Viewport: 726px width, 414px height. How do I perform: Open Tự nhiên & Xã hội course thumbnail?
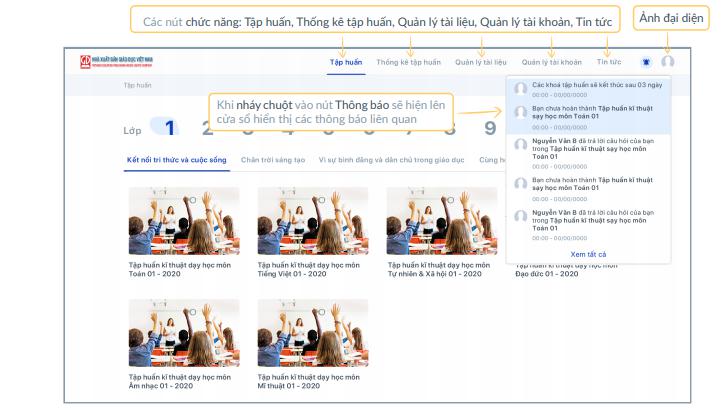[442, 221]
